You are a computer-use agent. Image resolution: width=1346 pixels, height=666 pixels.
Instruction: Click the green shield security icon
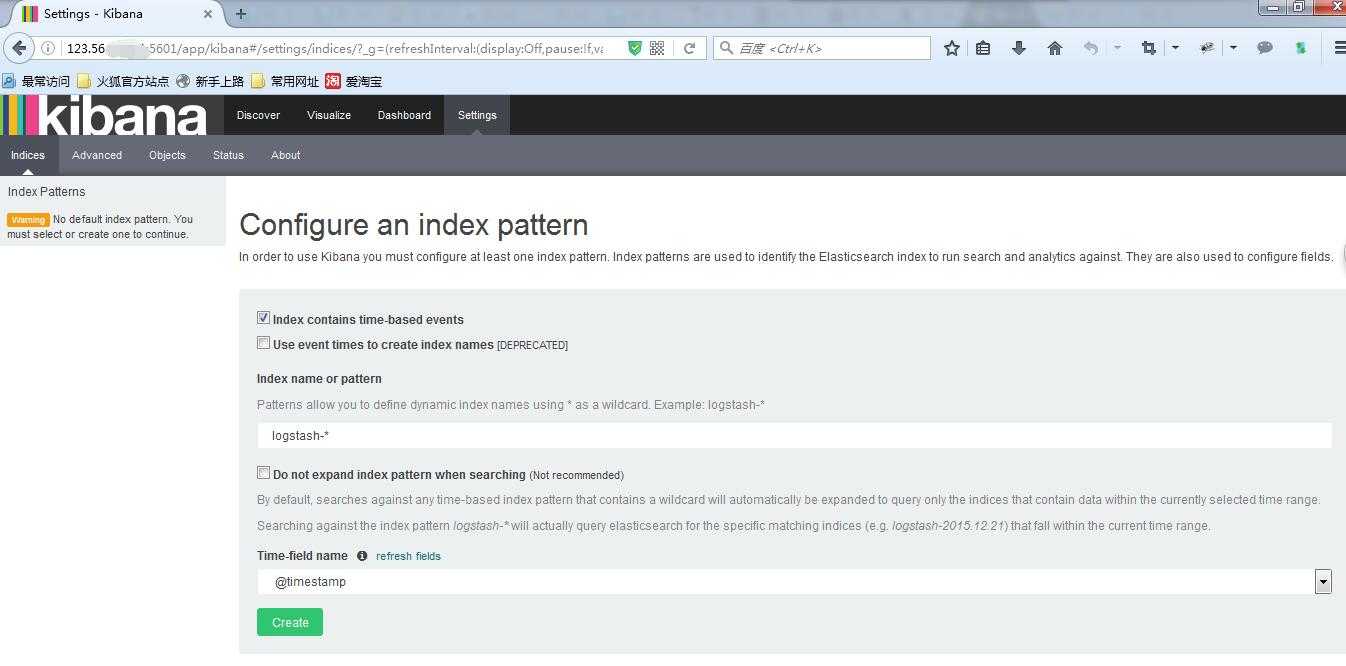pos(634,48)
